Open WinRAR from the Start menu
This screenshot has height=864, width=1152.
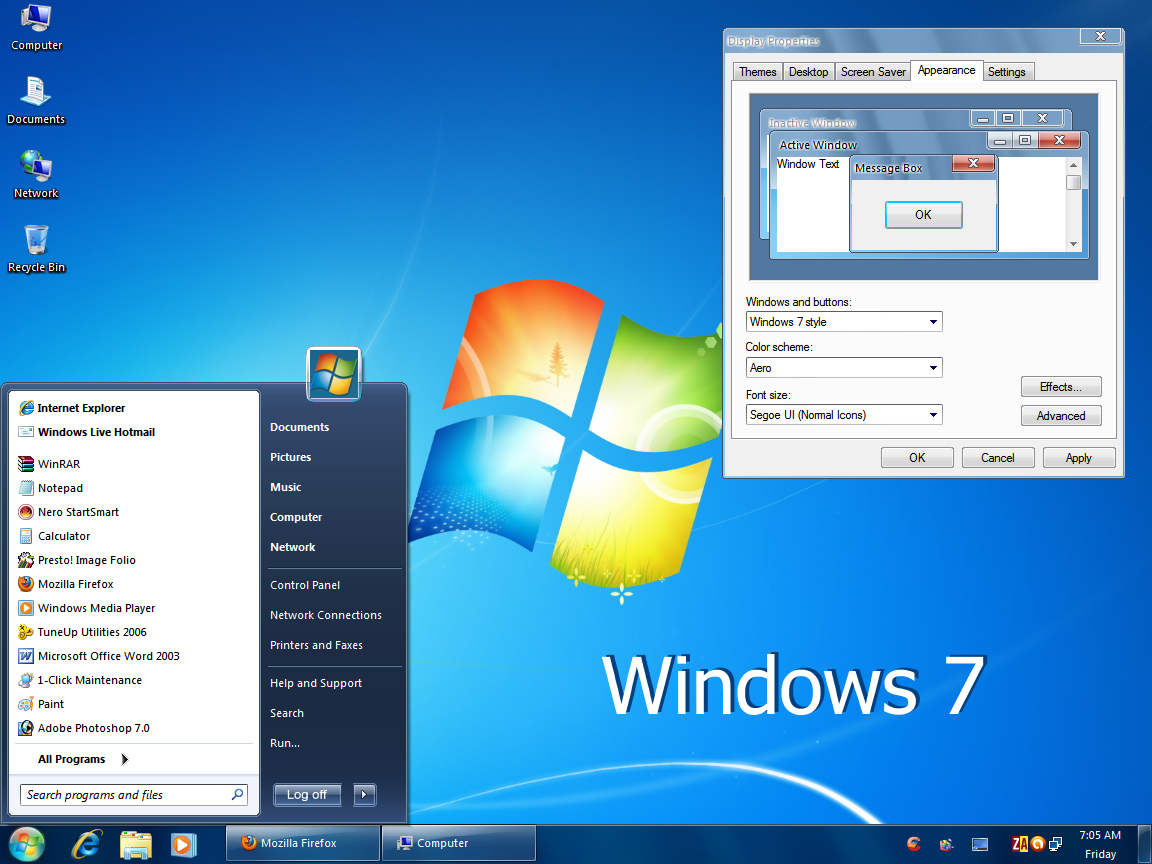tap(58, 464)
